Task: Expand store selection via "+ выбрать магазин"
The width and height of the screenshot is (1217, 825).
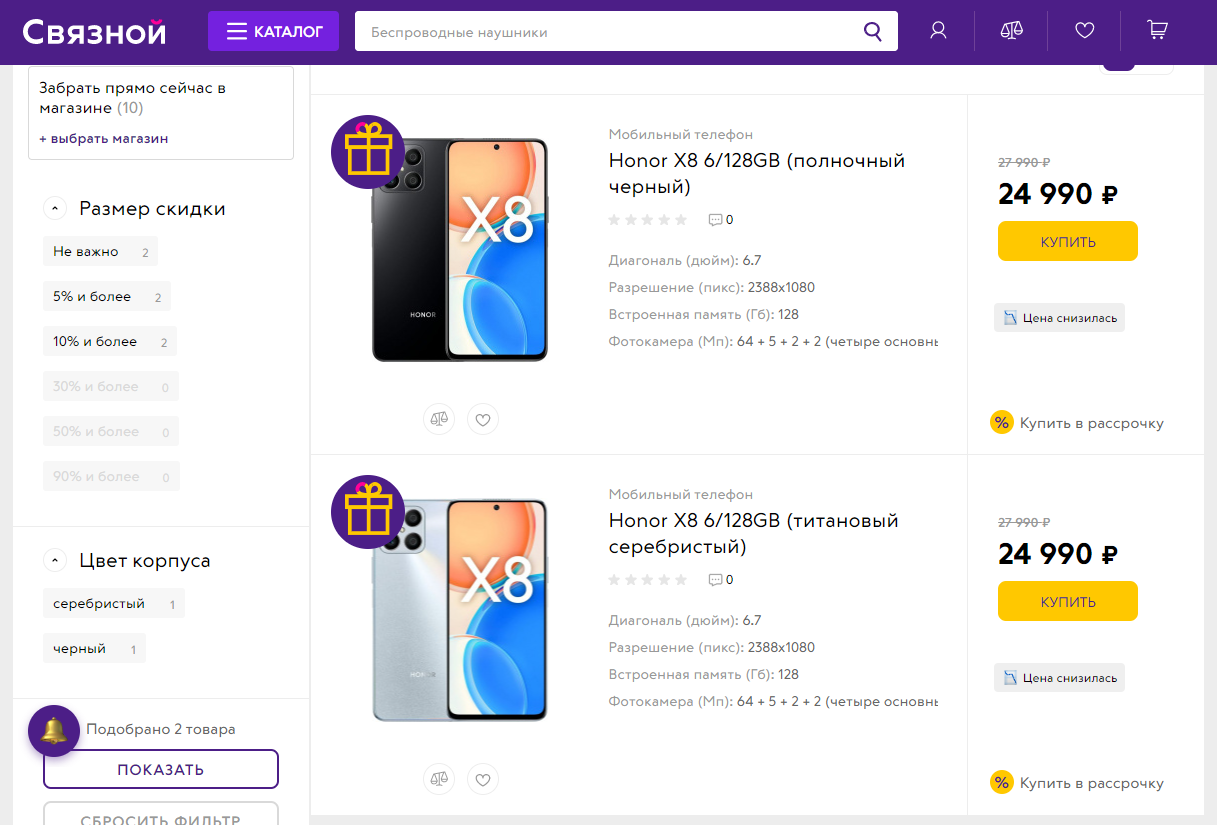Action: point(104,139)
